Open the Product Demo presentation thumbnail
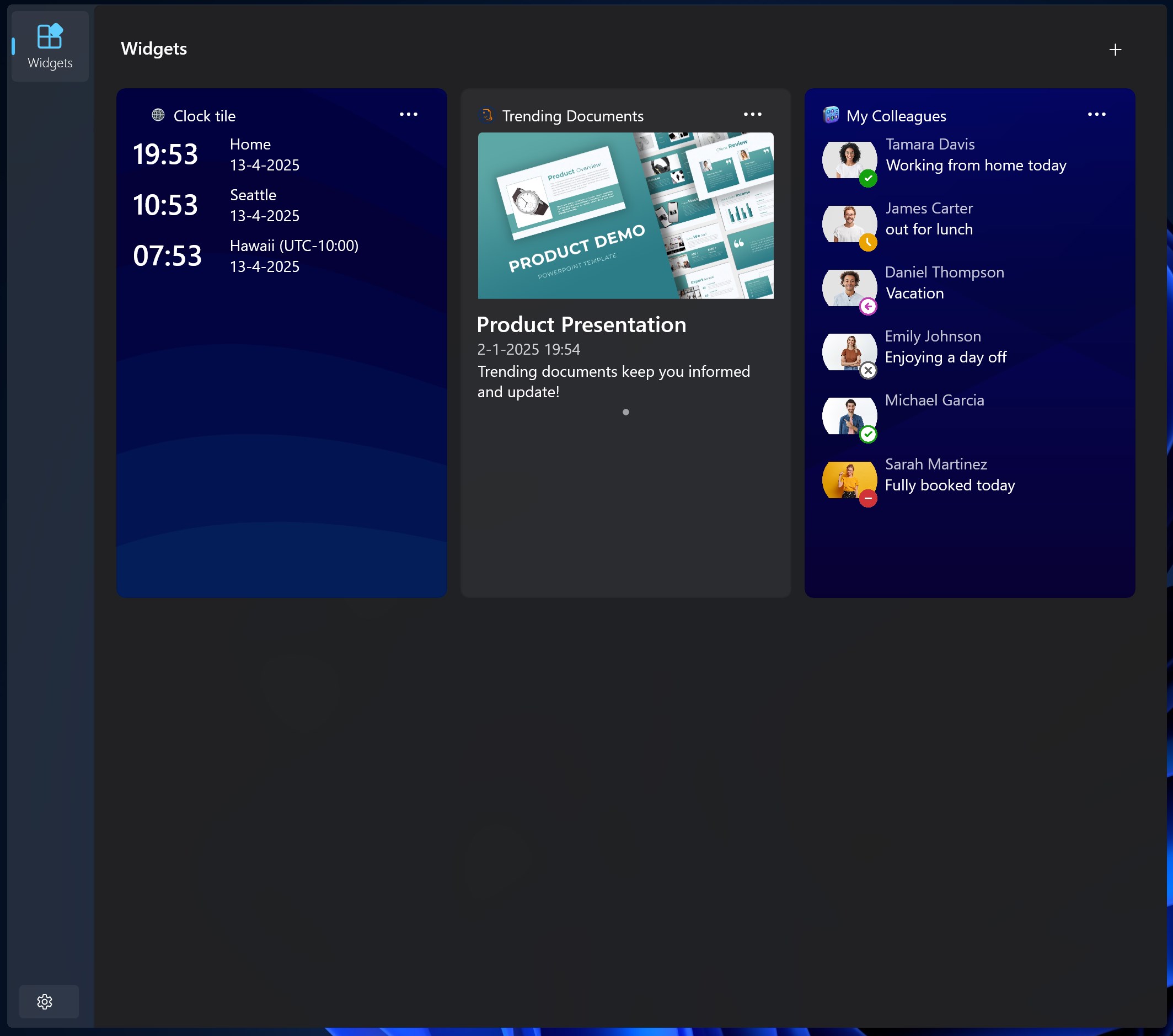This screenshot has width=1173, height=1036. (625, 216)
